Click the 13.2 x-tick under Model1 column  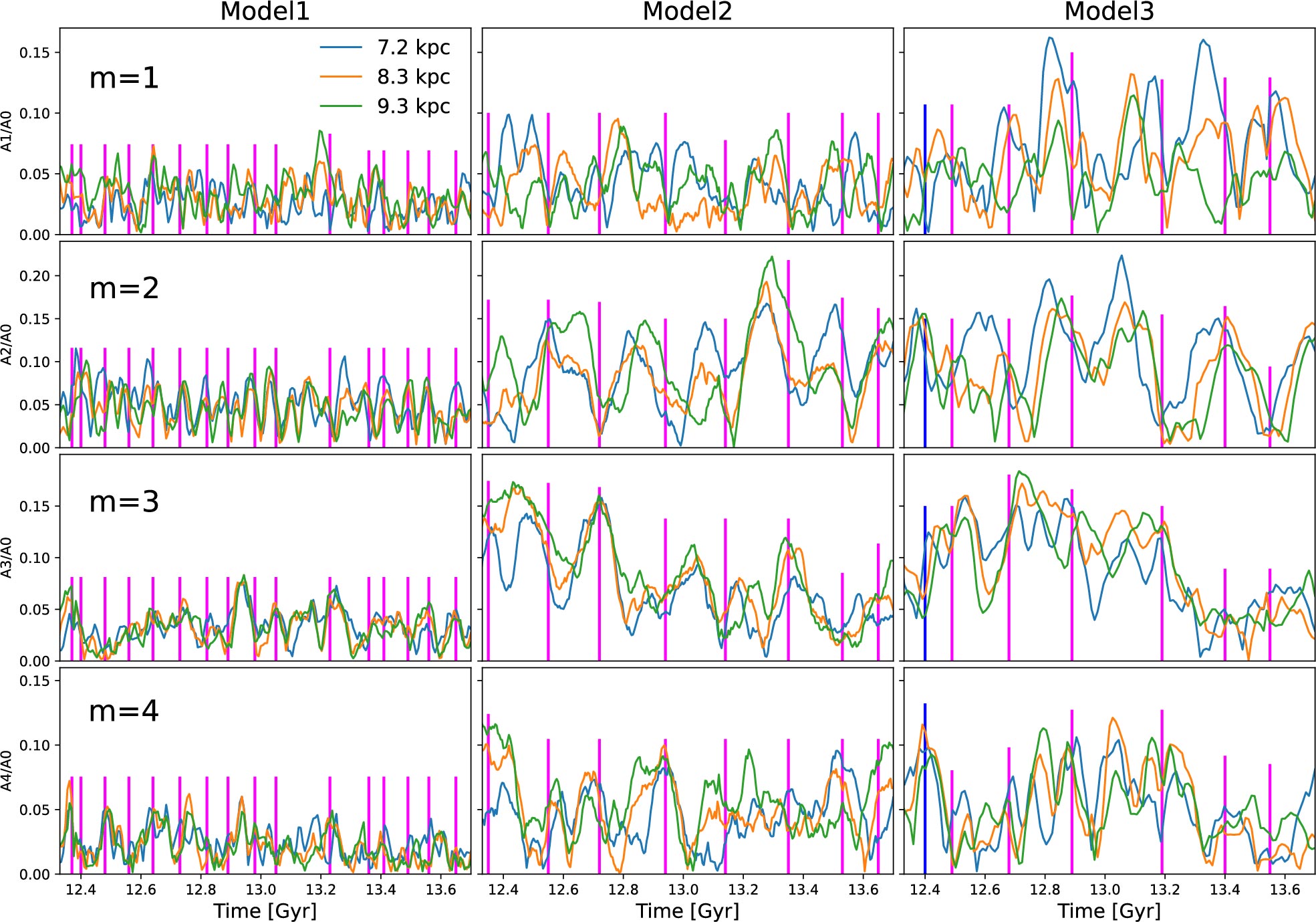coord(321,890)
